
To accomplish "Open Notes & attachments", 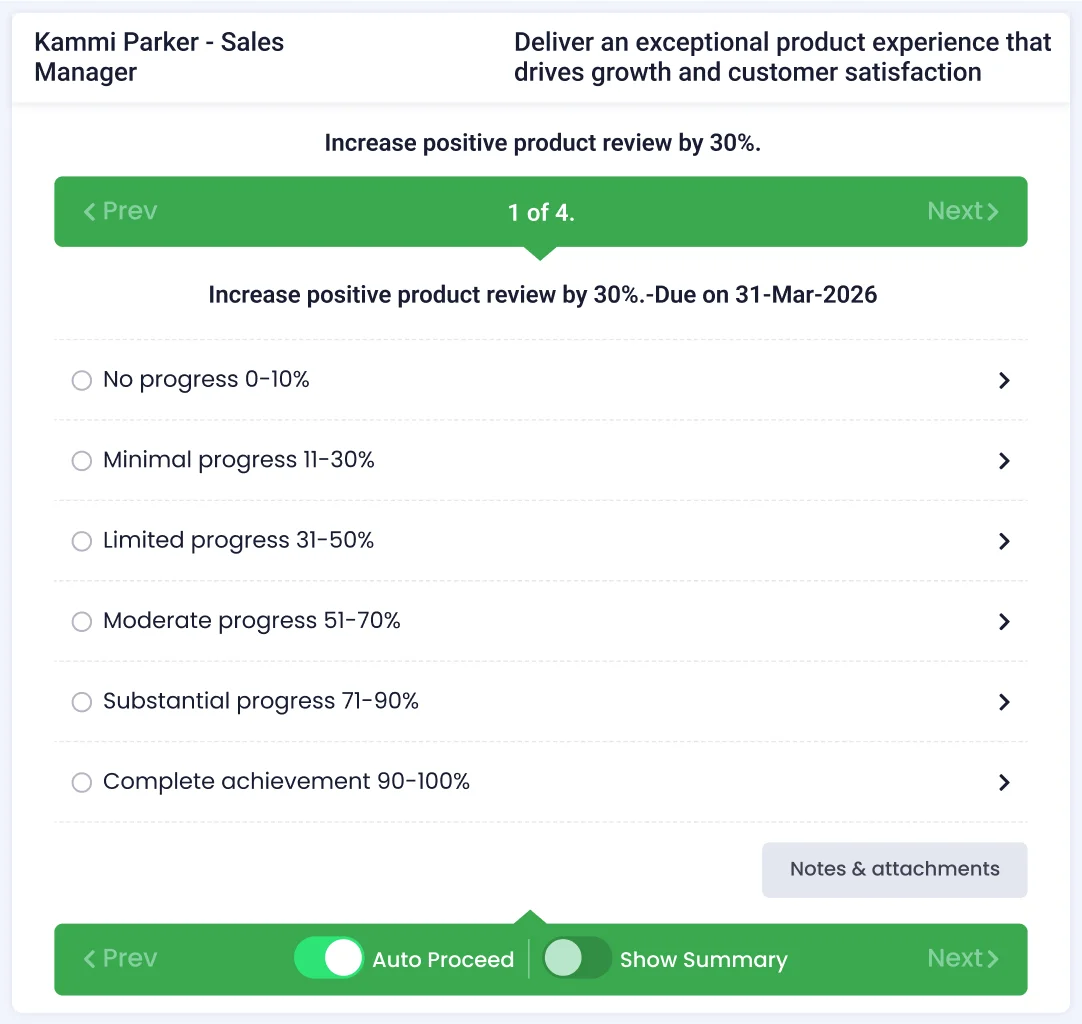I will coord(894,869).
